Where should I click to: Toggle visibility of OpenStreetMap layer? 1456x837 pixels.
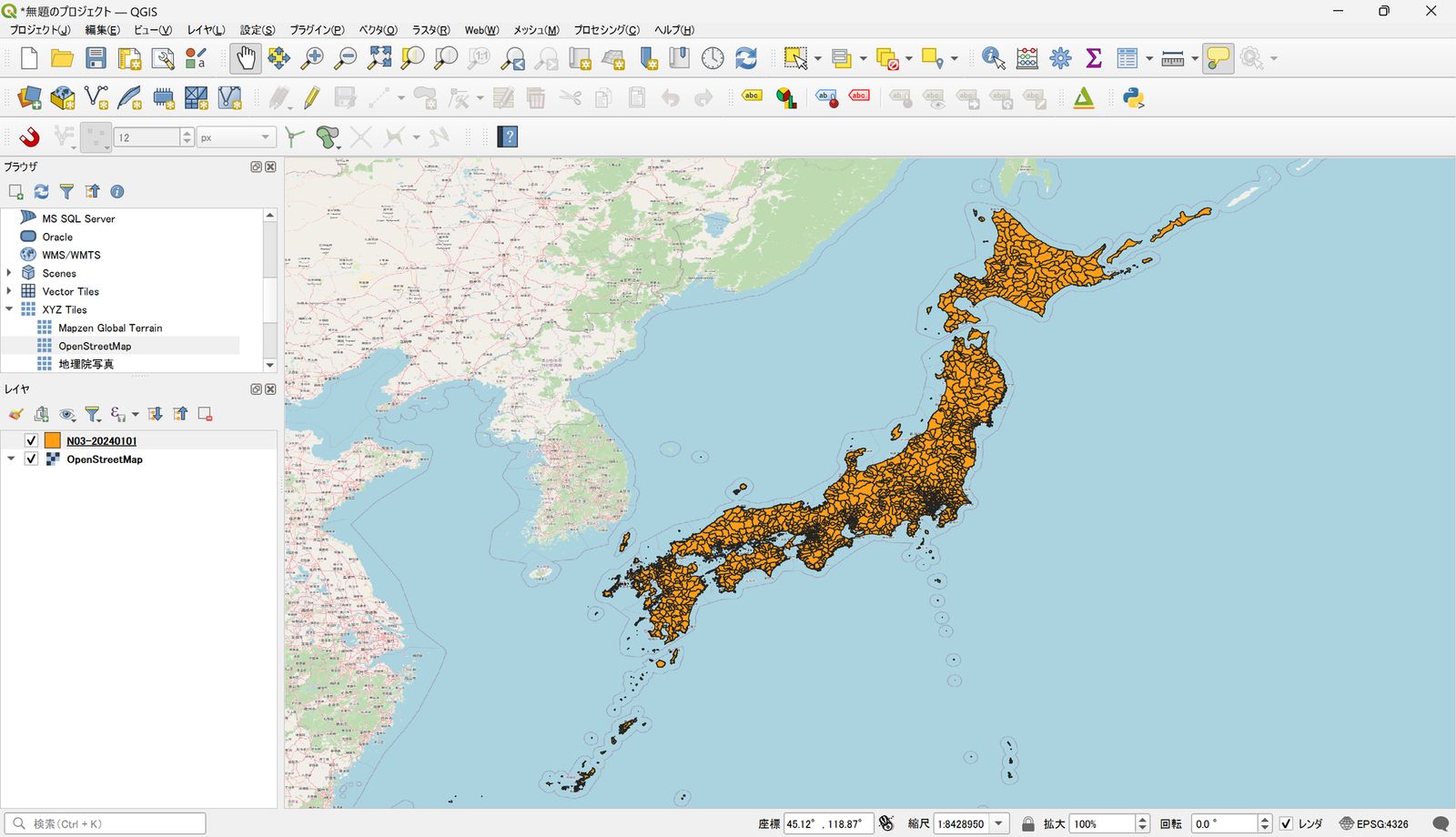point(31,459)
